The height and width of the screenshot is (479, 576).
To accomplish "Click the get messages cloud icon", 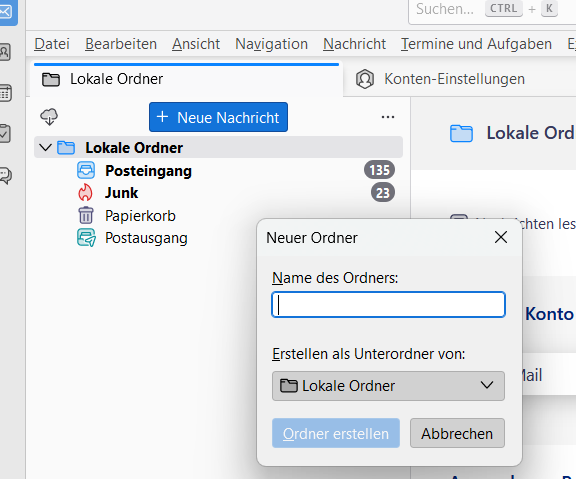I will [49, 117].
